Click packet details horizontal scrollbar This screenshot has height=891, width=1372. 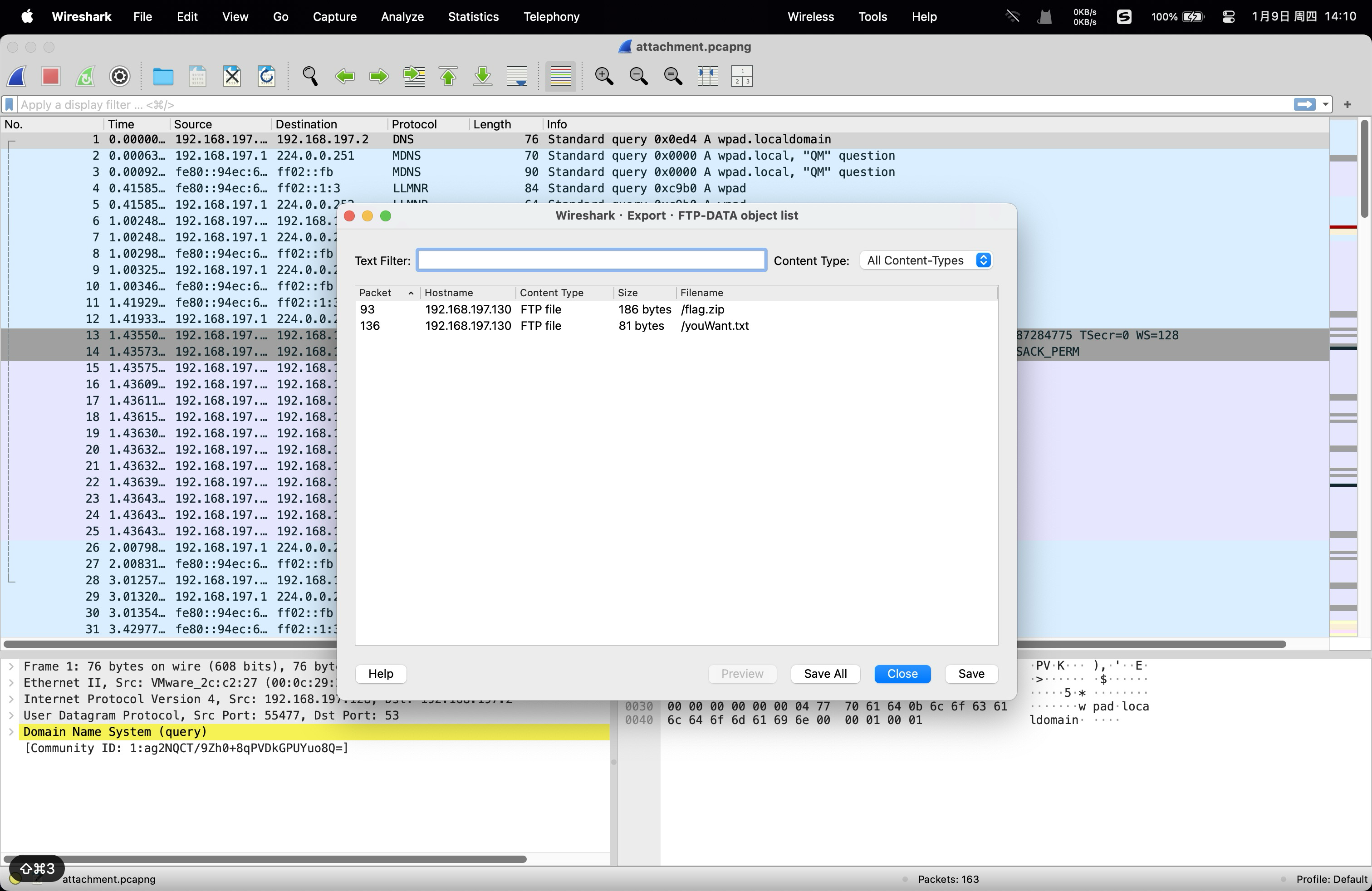[265, 859]
